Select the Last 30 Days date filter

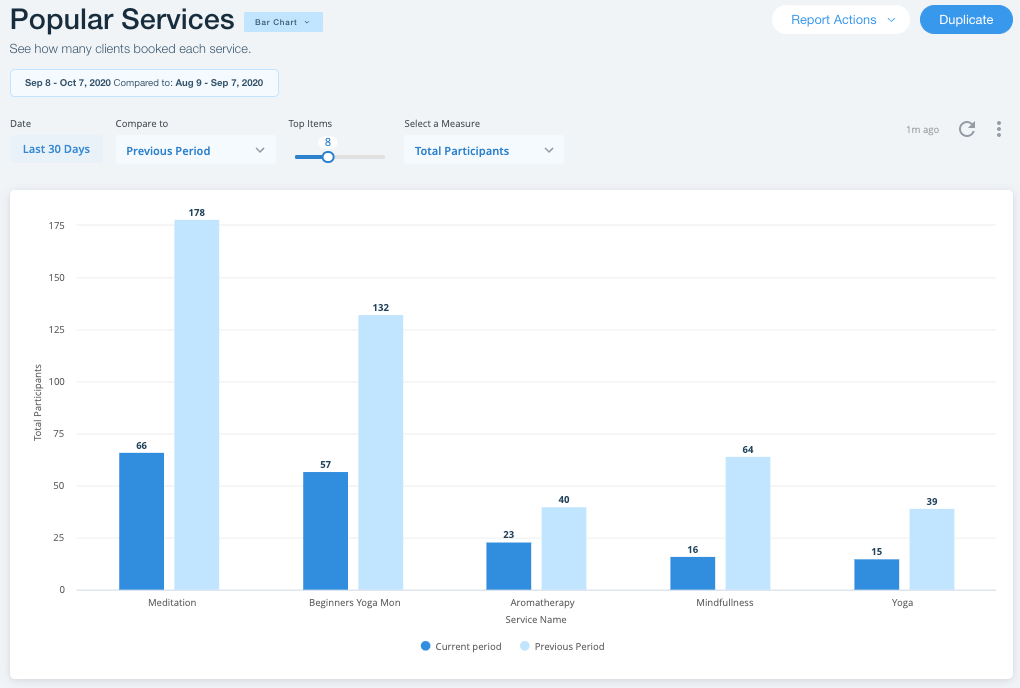pyautogui.click(x=55, y=148)
